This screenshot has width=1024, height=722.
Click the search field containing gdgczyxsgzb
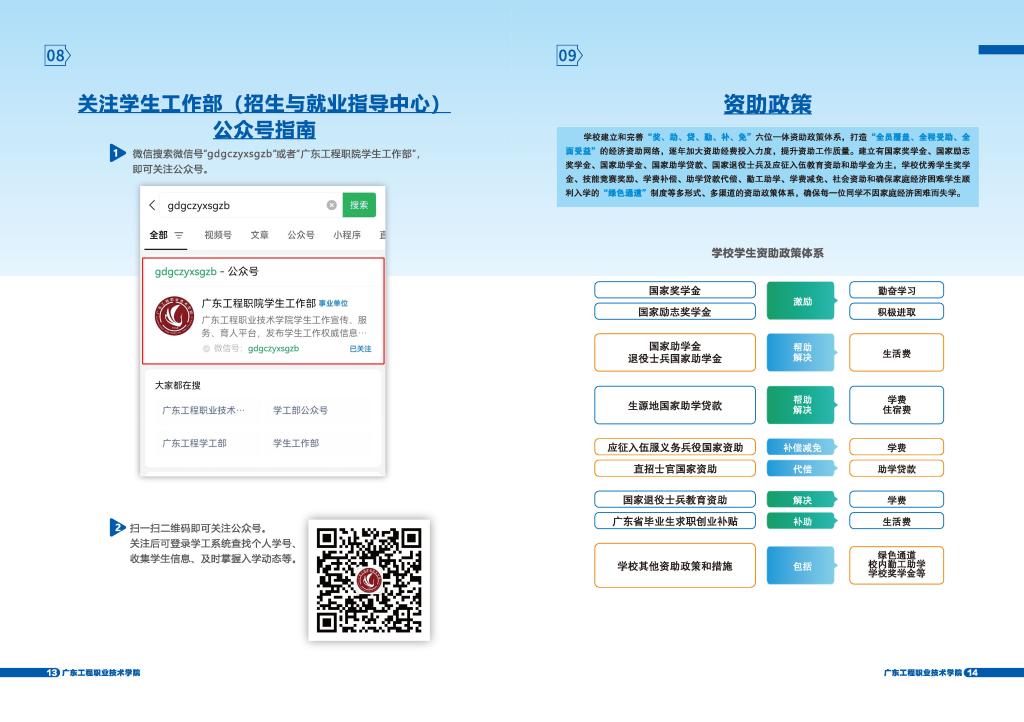pos(240,205)
